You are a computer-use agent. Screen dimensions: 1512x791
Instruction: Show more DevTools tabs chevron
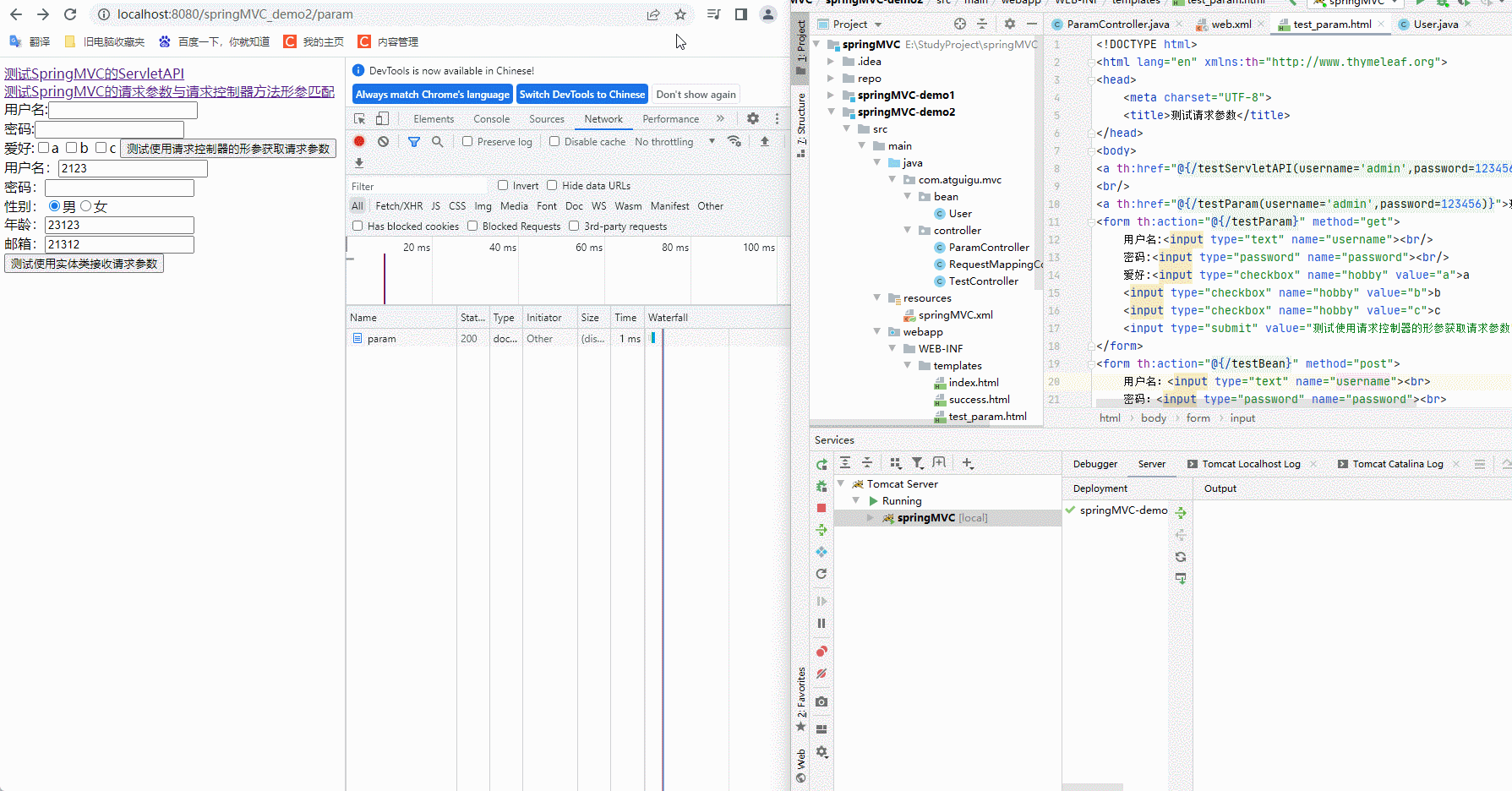pos(720,119)
